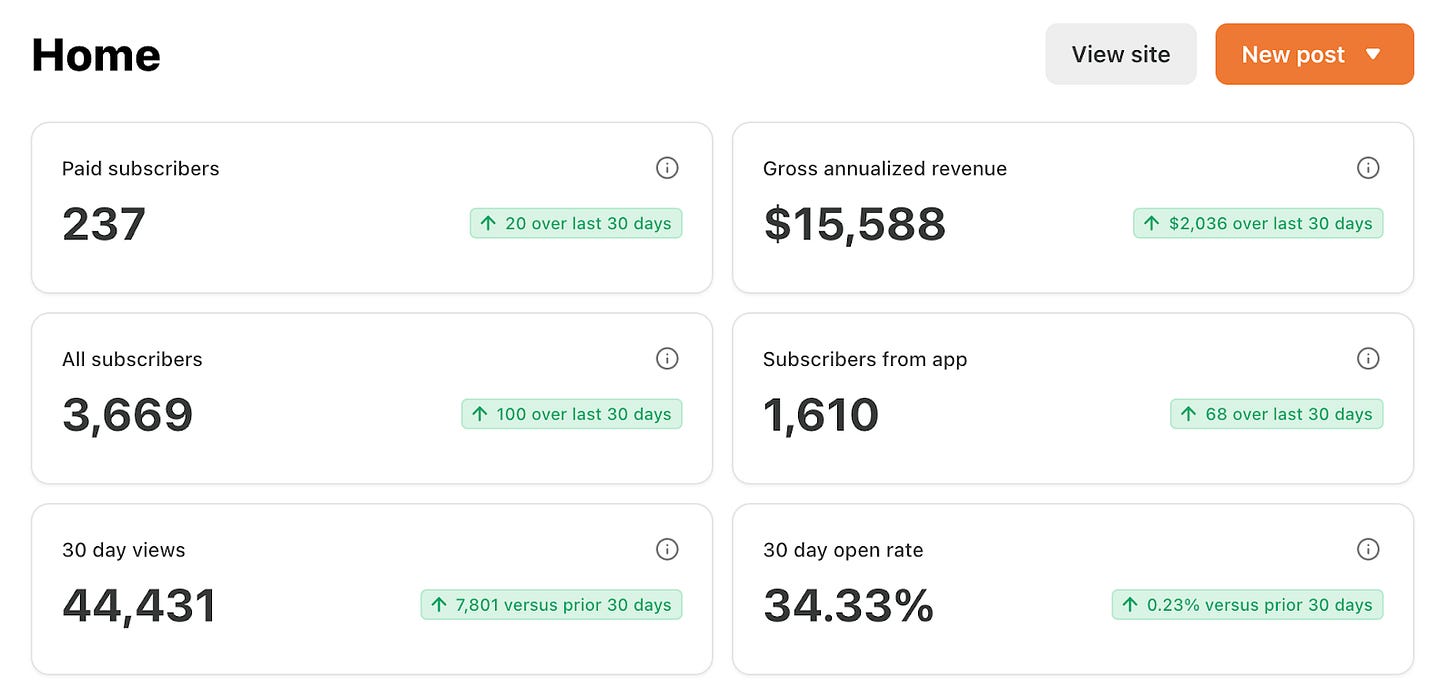The width and height of the screenshot is (1456, 700).
Task: Click info icon on 30 day views
Action: pos(667,549)
